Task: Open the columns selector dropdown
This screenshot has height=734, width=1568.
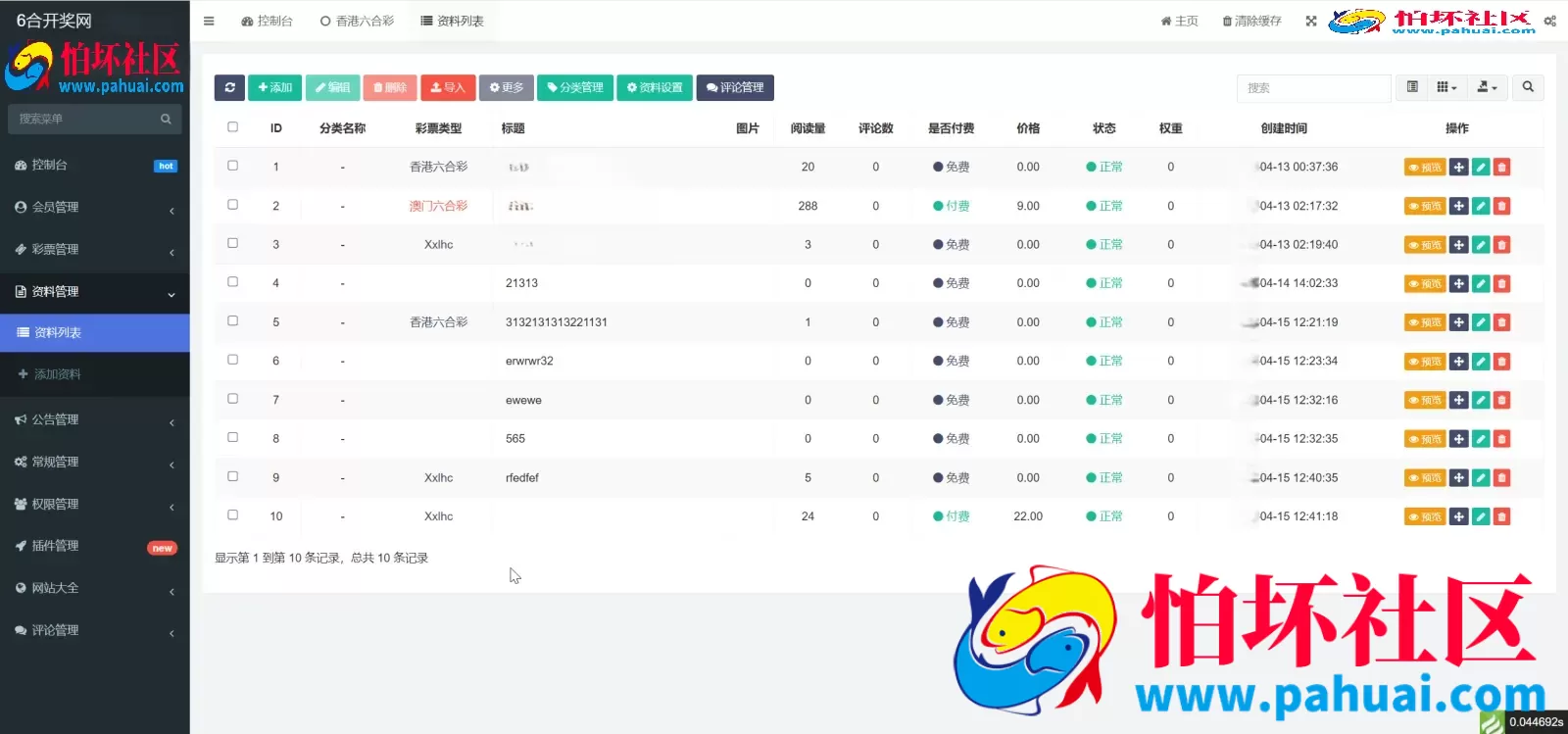Action: tap(1447, 87)
